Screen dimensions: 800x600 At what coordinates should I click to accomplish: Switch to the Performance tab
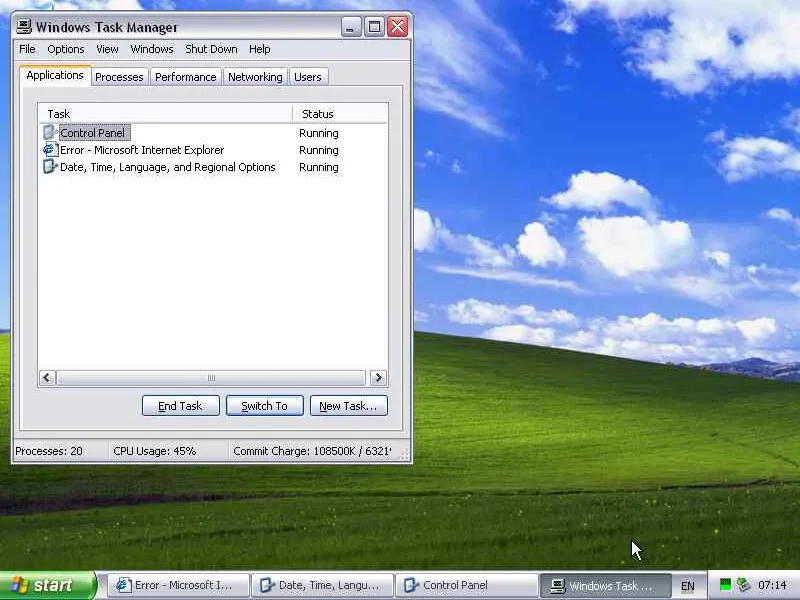tap(186, 77)
